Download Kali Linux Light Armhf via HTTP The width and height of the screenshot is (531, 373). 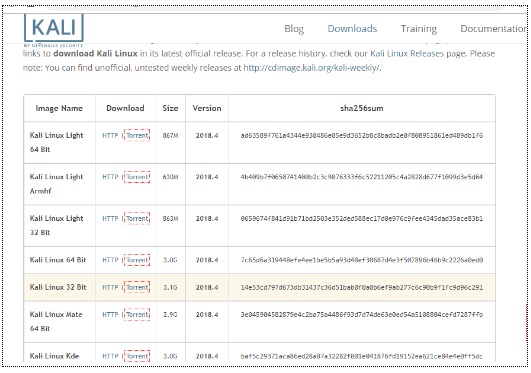tap(110, 177)
